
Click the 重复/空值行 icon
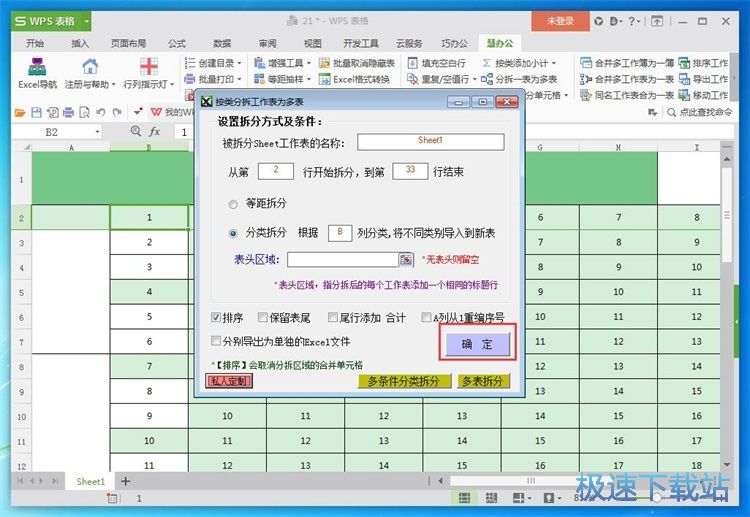412,79
